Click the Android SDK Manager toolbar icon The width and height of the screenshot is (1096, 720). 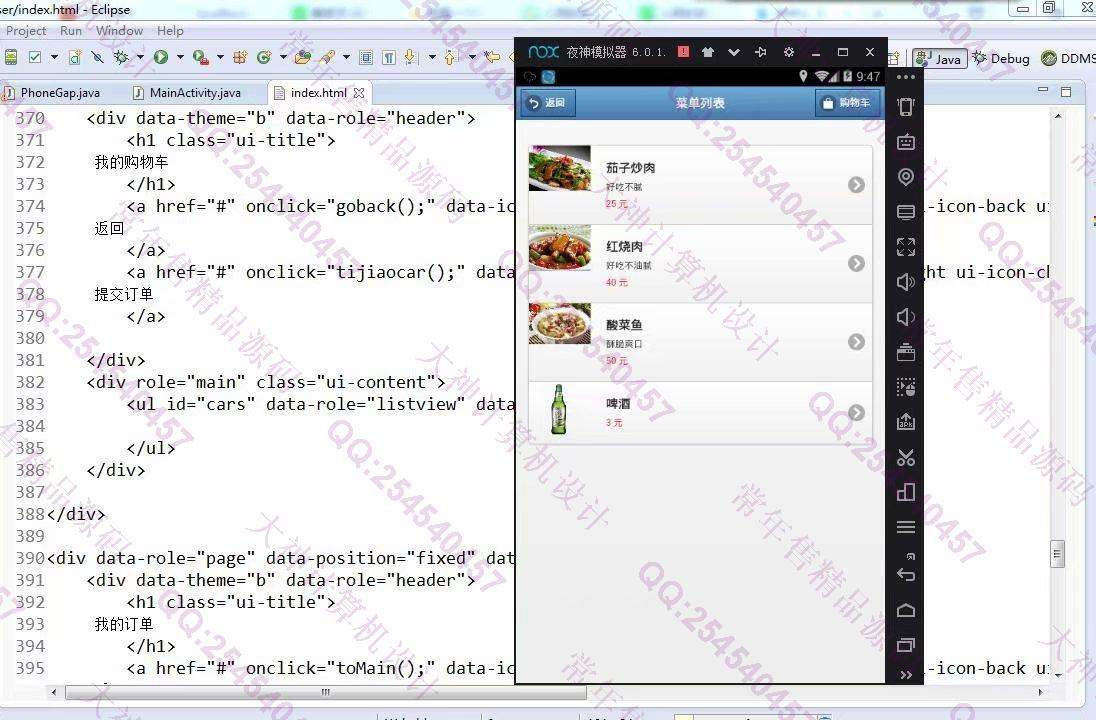click(x=10, y=57)
